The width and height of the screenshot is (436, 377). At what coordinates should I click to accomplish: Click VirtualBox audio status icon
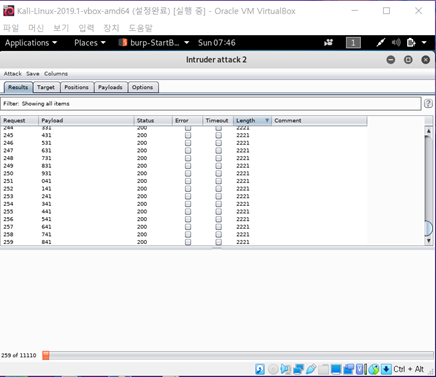(x=286, y=369)
